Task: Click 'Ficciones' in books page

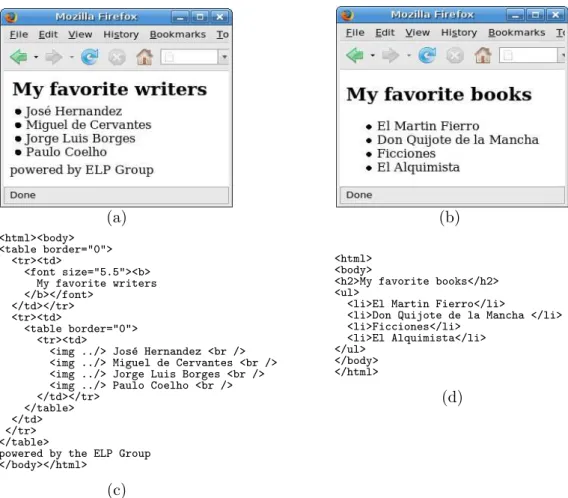Action: [x=406, y=154]
